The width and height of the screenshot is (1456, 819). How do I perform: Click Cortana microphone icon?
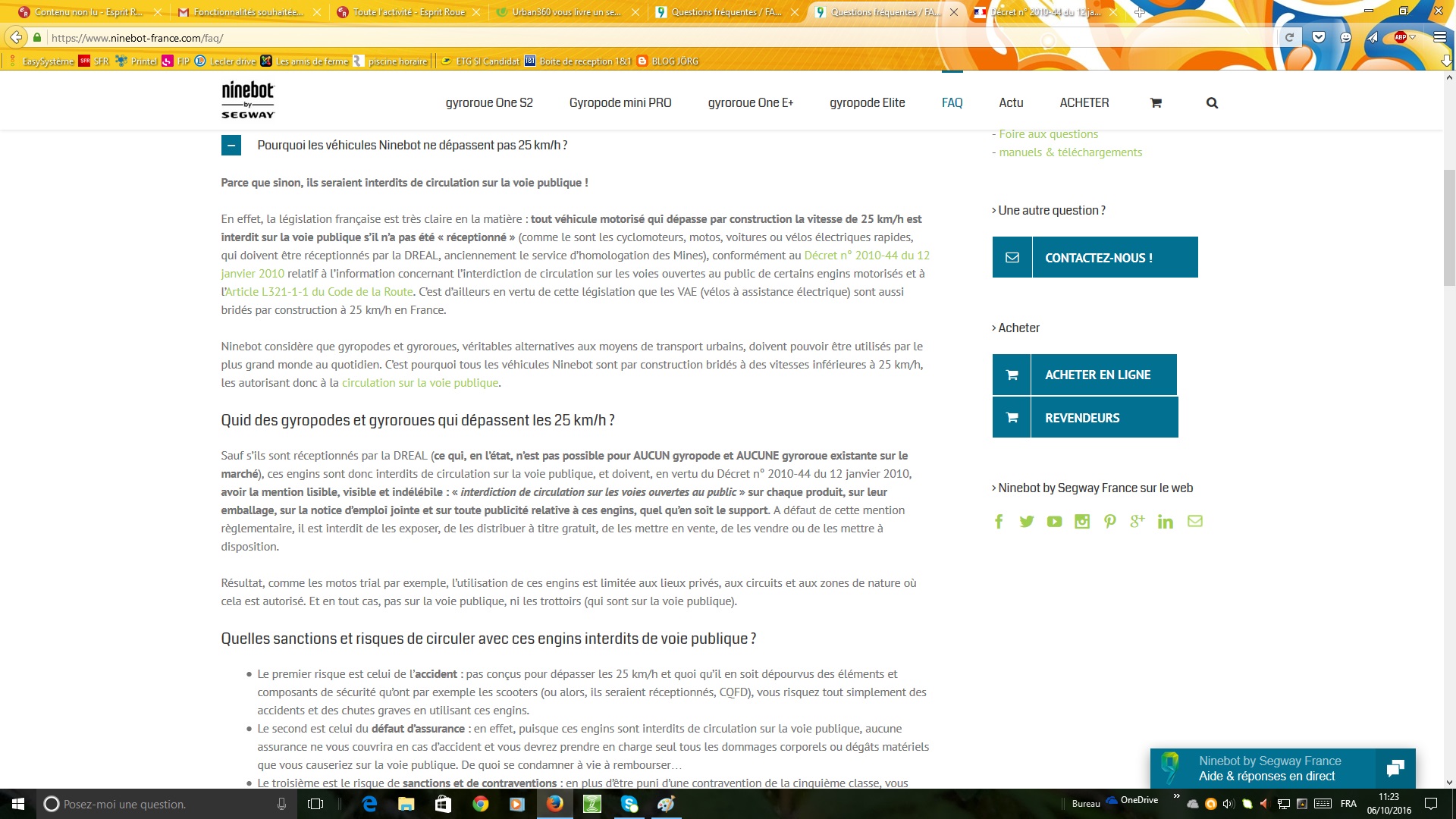coord(281,804)
